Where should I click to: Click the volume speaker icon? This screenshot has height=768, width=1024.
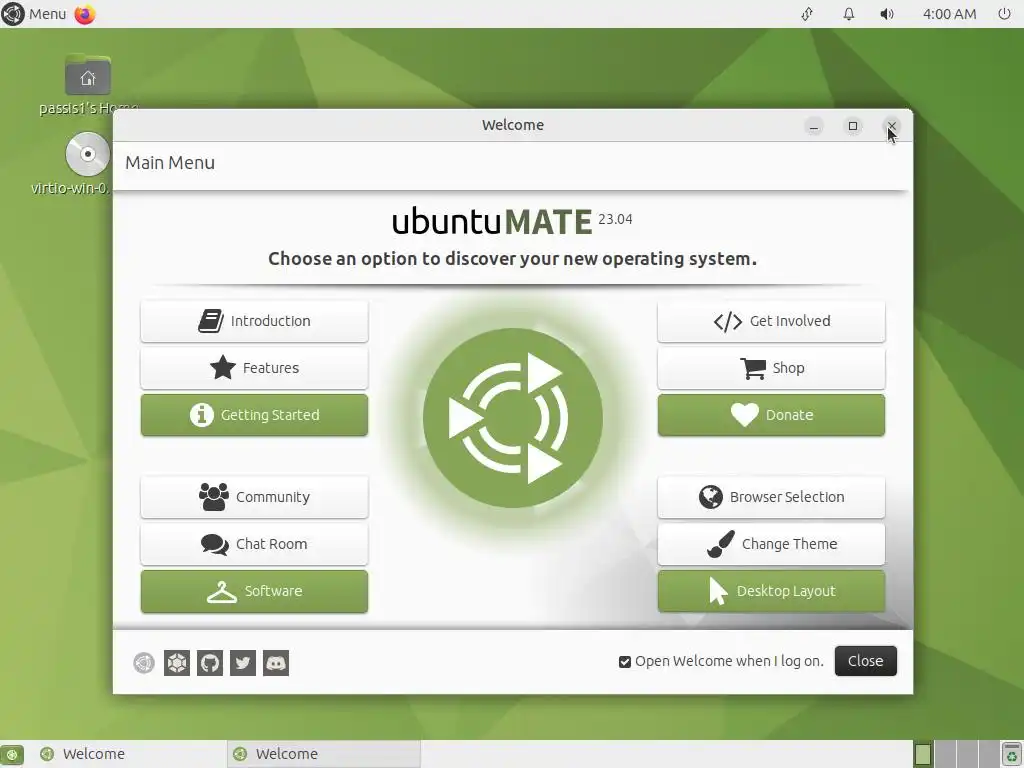(886, 14)
